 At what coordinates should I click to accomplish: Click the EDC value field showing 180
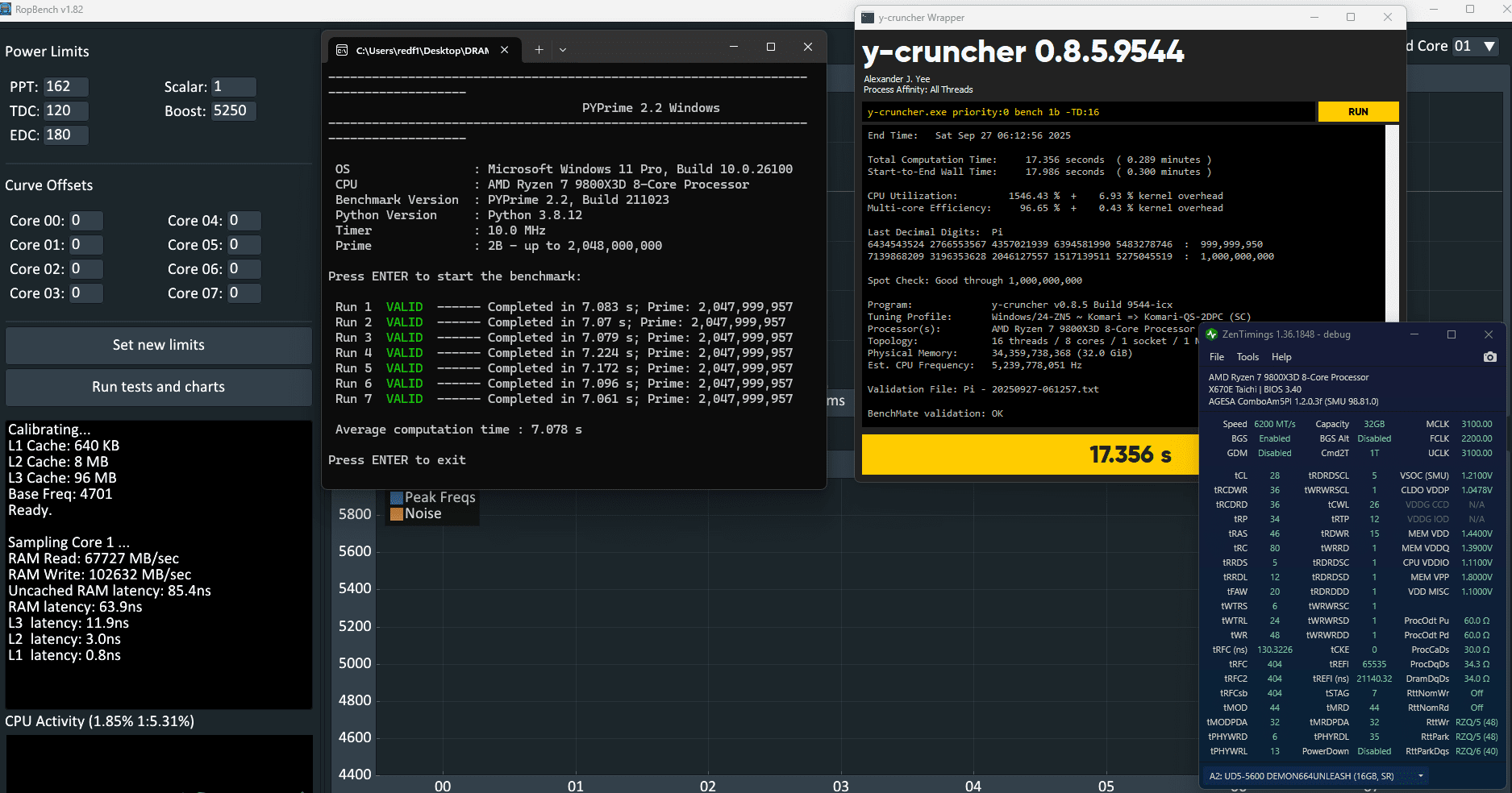point(66,135)
